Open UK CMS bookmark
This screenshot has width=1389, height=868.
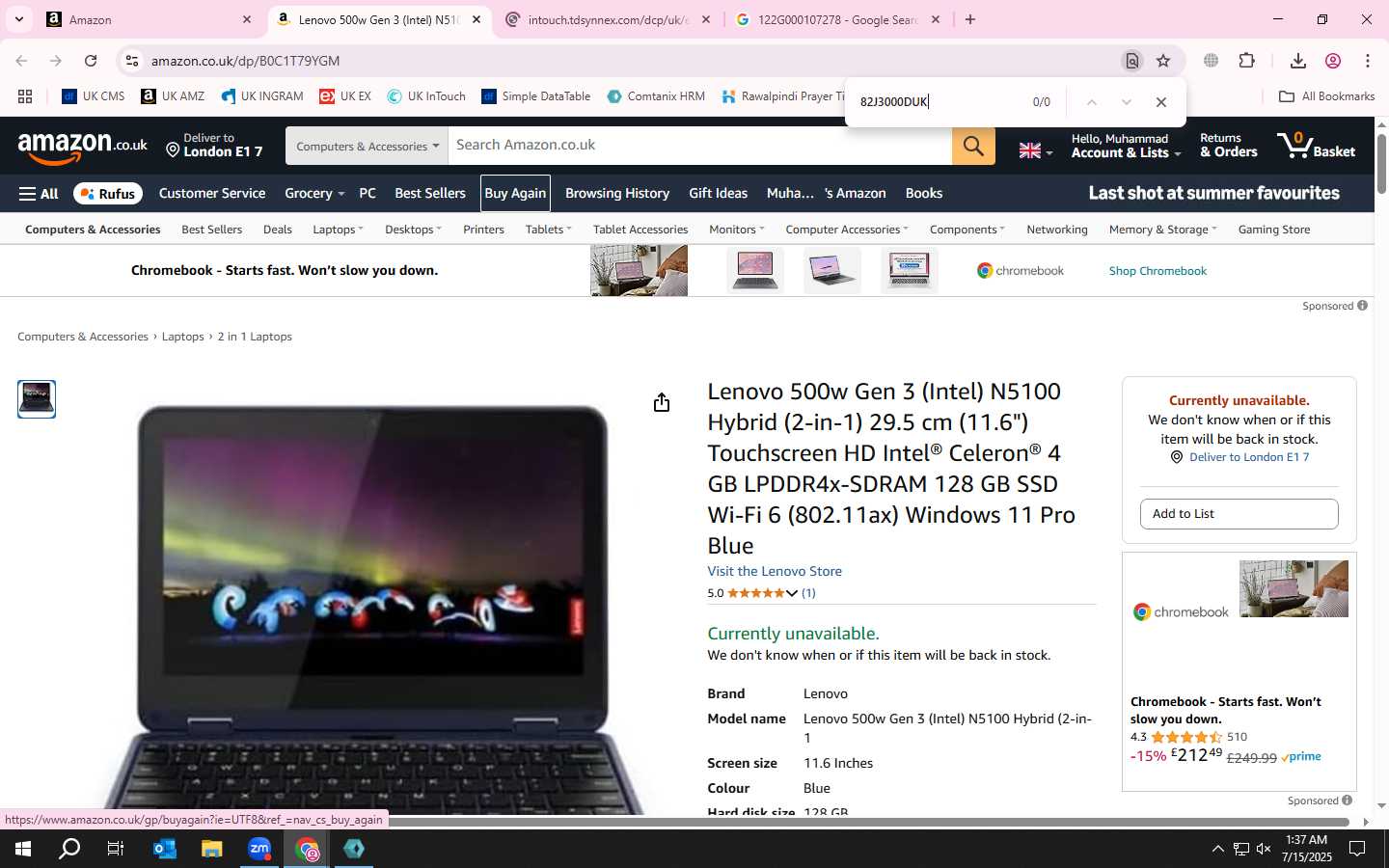(94, 96)
